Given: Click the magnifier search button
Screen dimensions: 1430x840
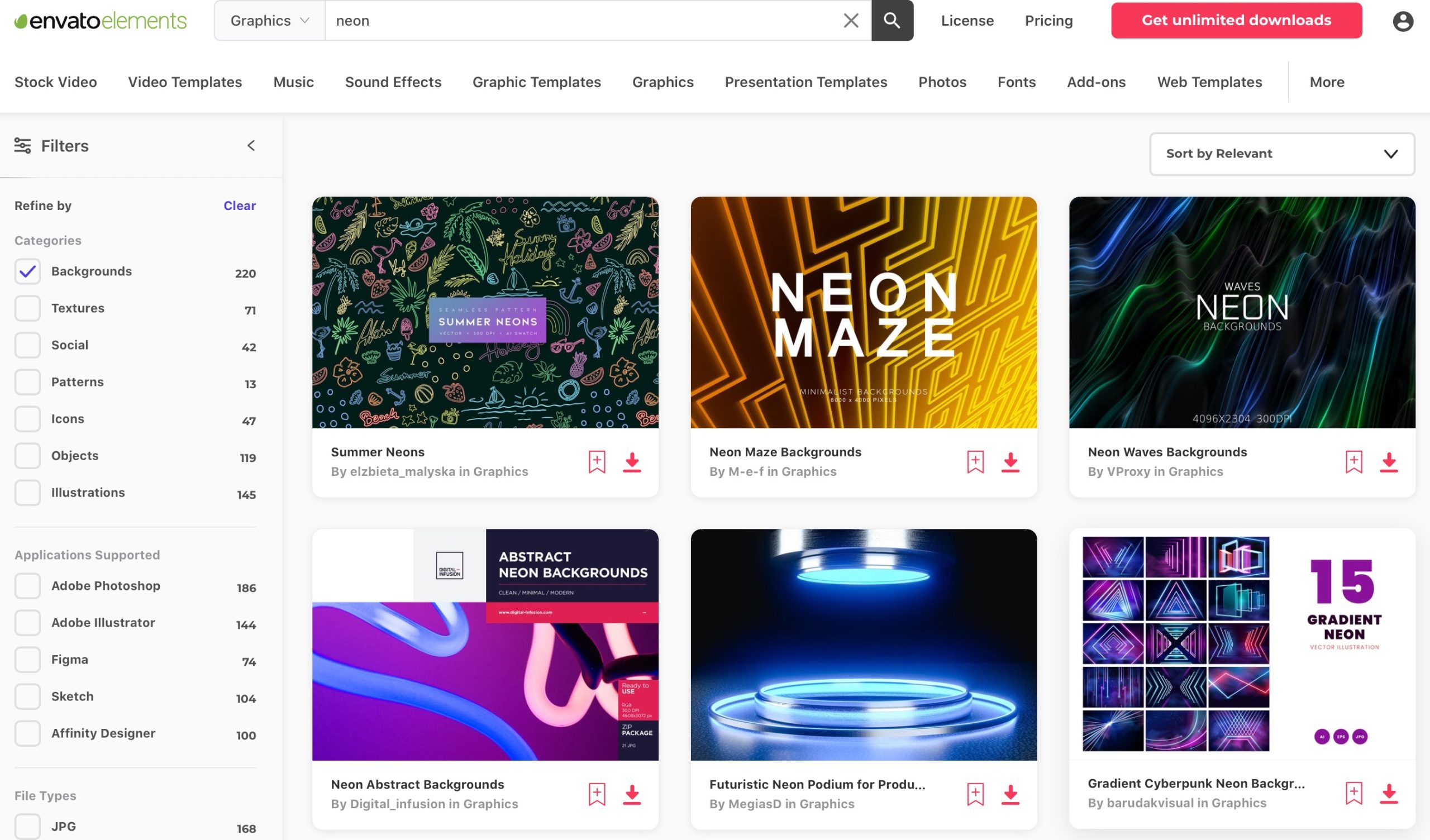Looking at the screenshot, I should [892, 21].
